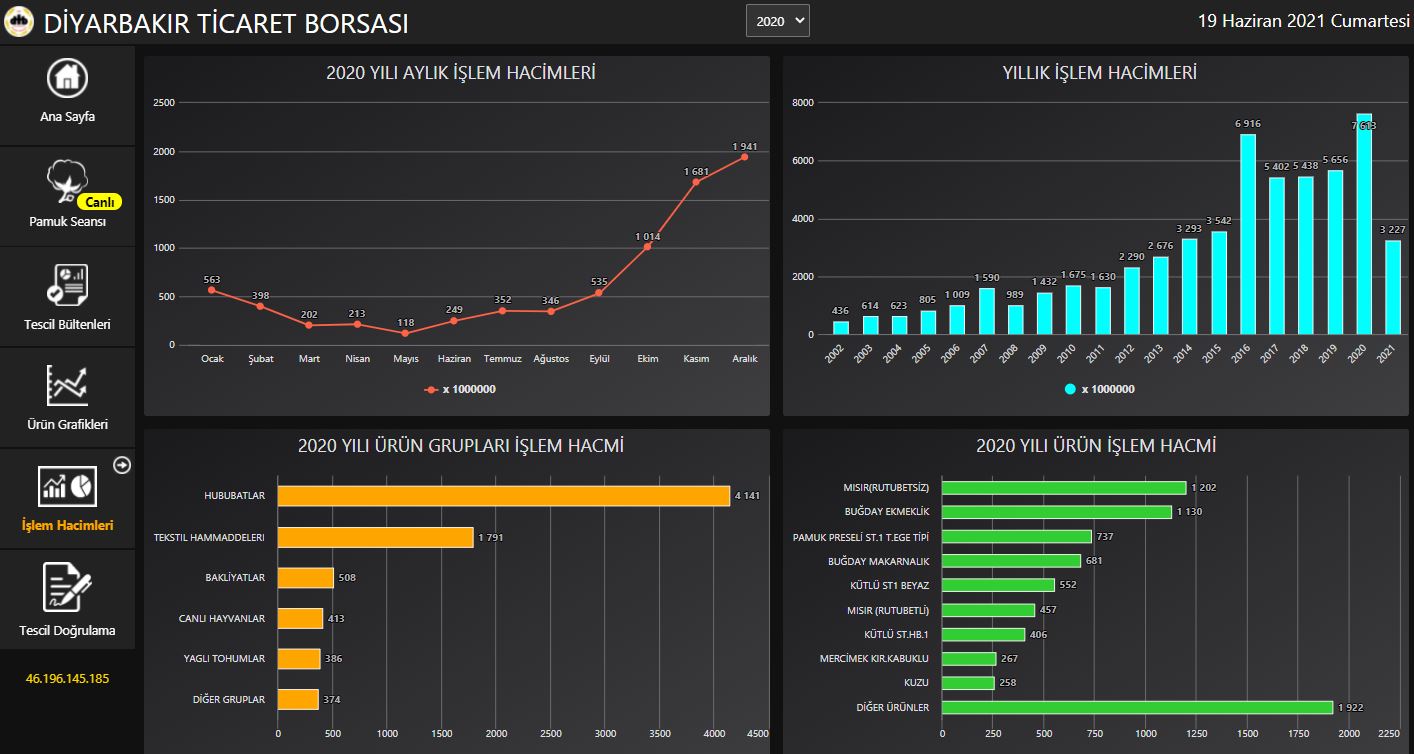Click the Ürün Grafikleri line chart icon
1414x754 pixels.
click(x=67, y=386)
